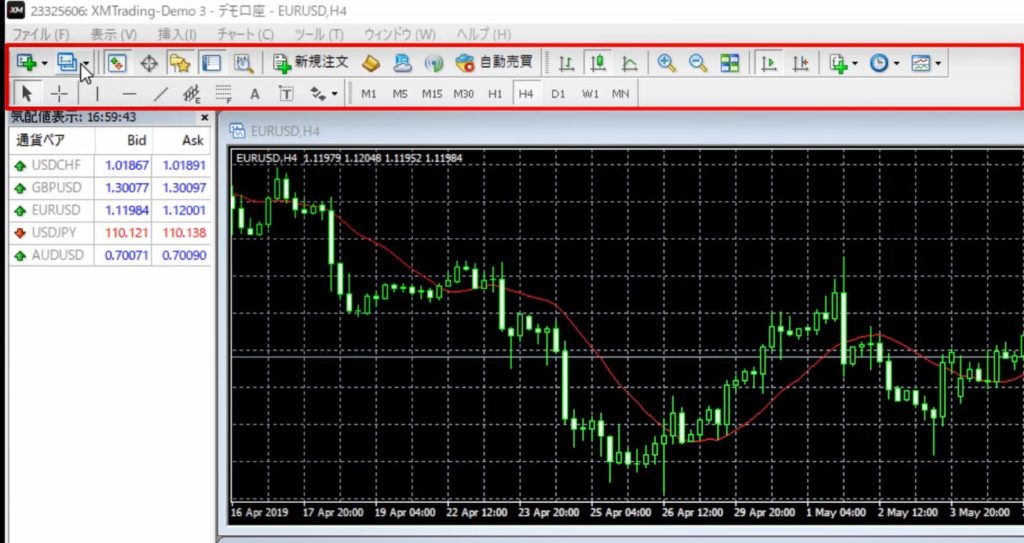The width and height of the screenshot is (1024, 543).
Task: Open the ツール (T) menu
Action: (319, 34)
